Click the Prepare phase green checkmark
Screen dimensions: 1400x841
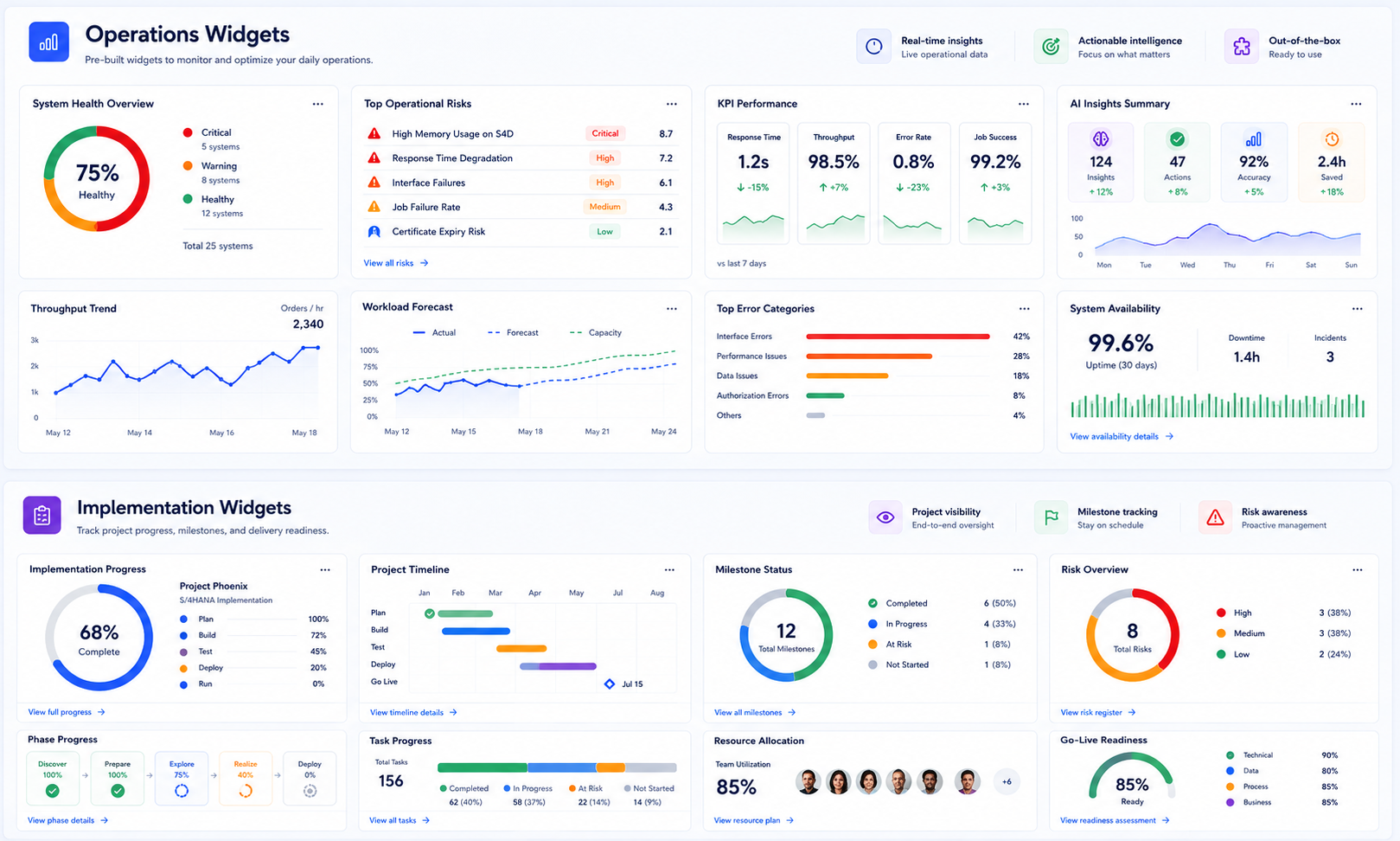[x=118, y=791]
